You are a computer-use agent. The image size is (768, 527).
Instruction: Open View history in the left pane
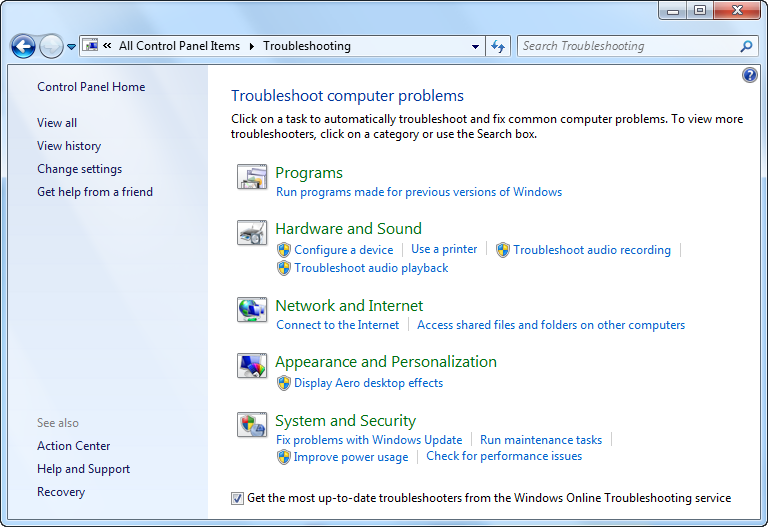[x=69, y=146]
